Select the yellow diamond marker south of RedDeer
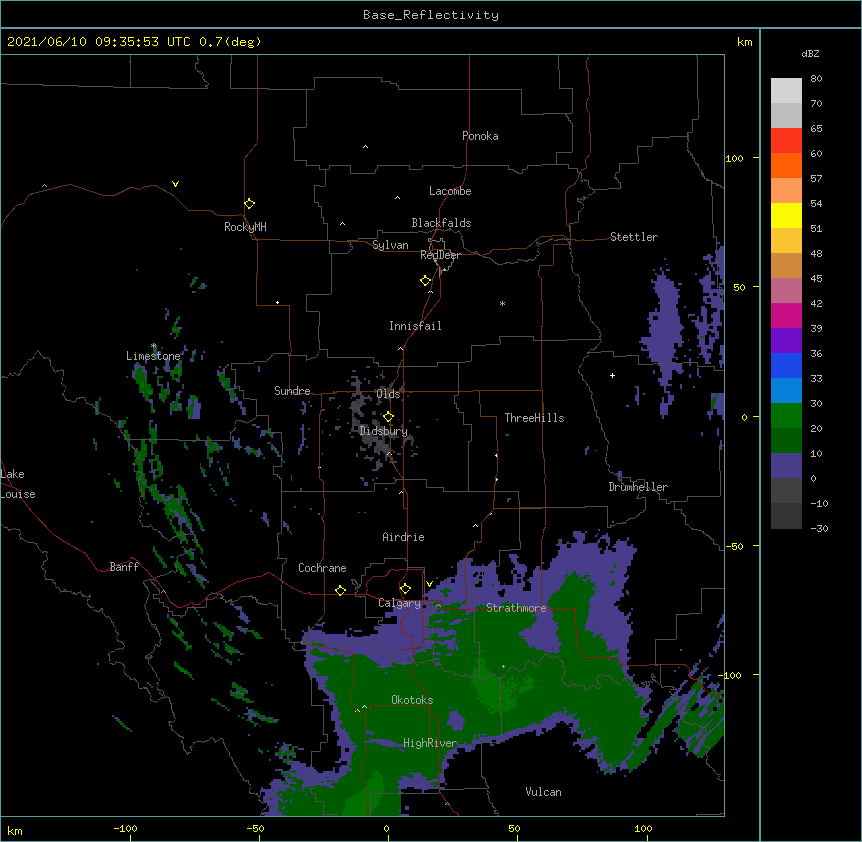 (x=426, y=281)
